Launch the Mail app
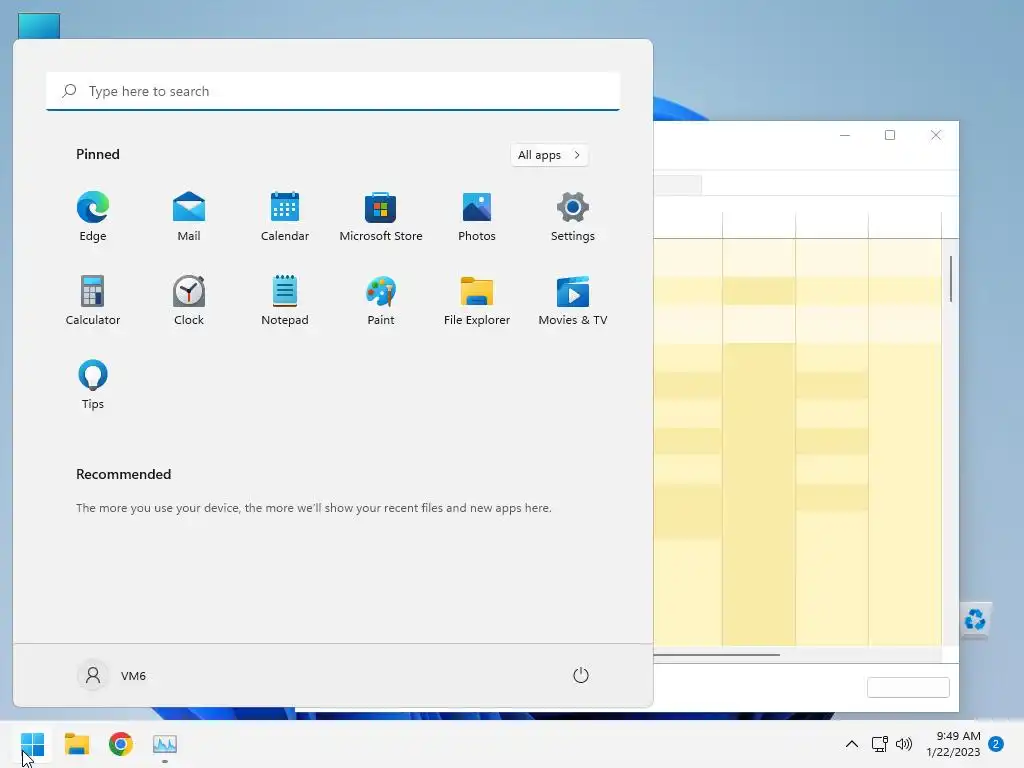Viewport: 1024px width, 768px height. [x=189, y=217]
